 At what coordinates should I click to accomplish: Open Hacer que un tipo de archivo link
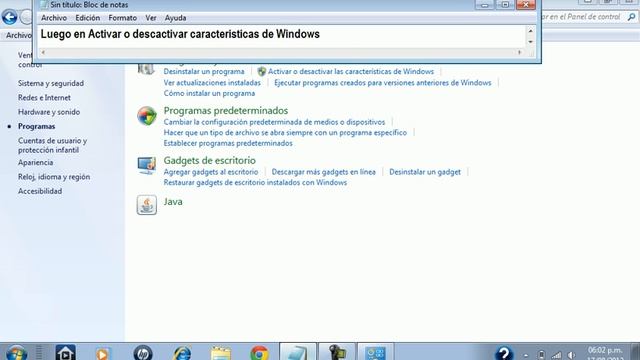point(285,133)
